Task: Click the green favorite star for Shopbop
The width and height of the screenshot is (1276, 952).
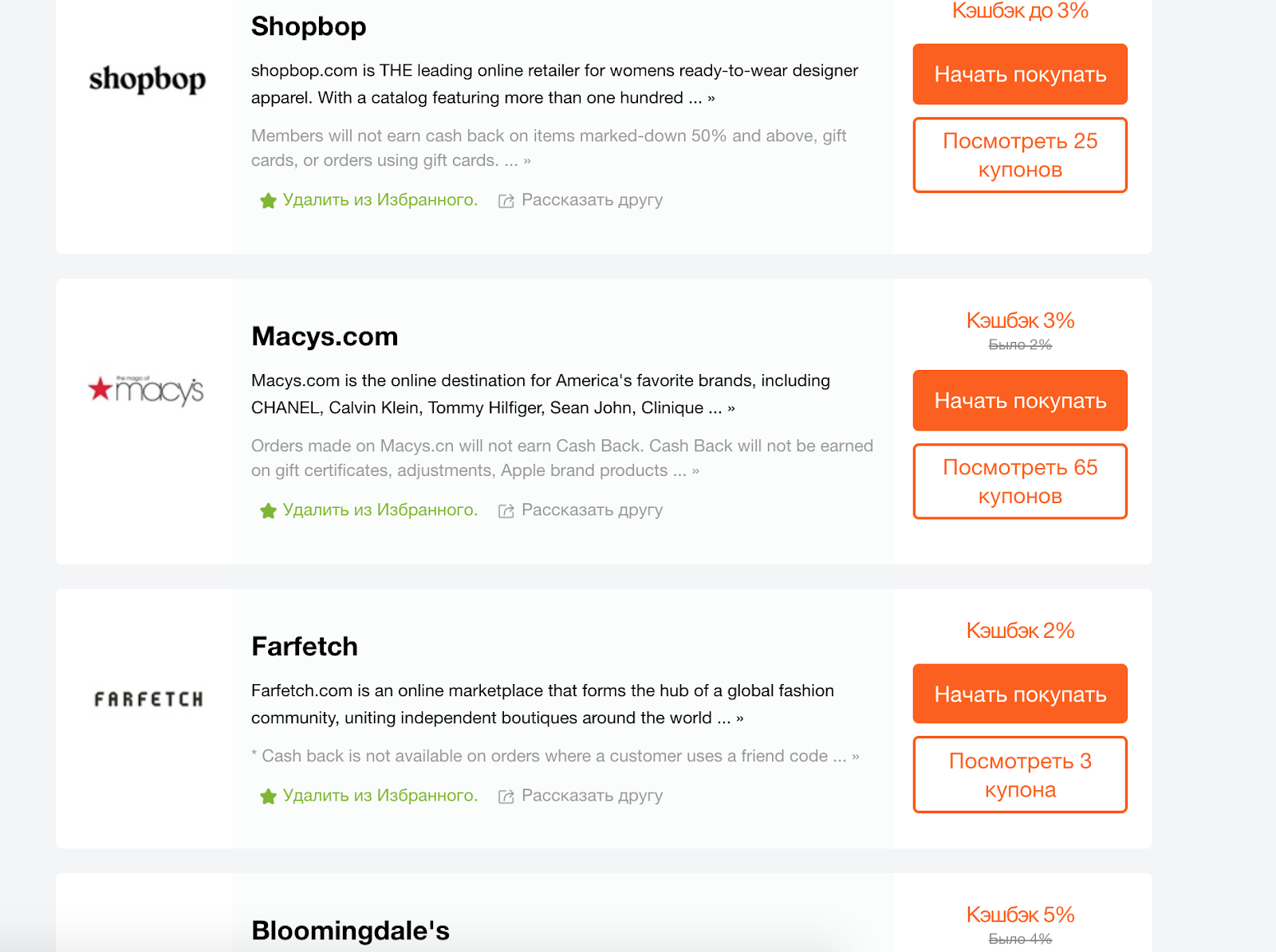Action: coord(268,201)
